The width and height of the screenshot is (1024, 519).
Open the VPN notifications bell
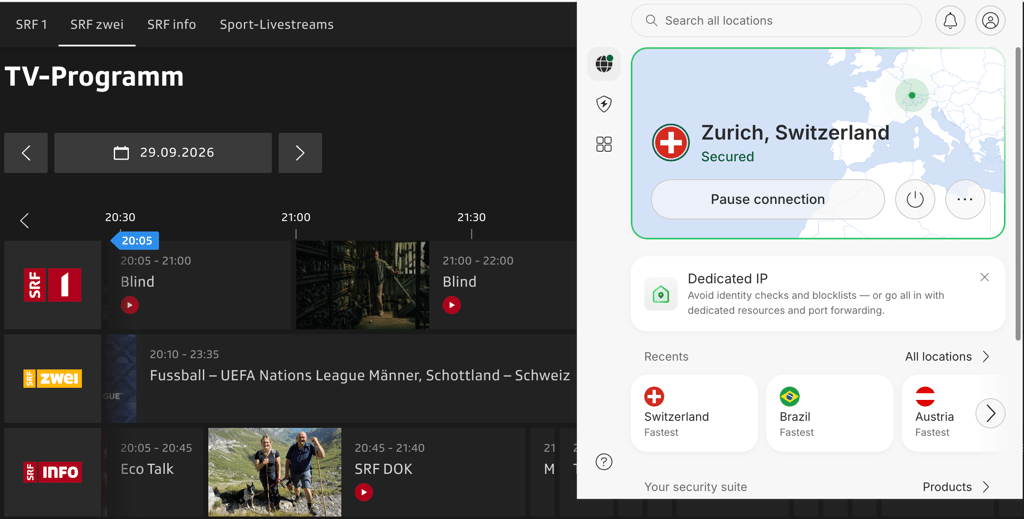(x=950, y=21)
